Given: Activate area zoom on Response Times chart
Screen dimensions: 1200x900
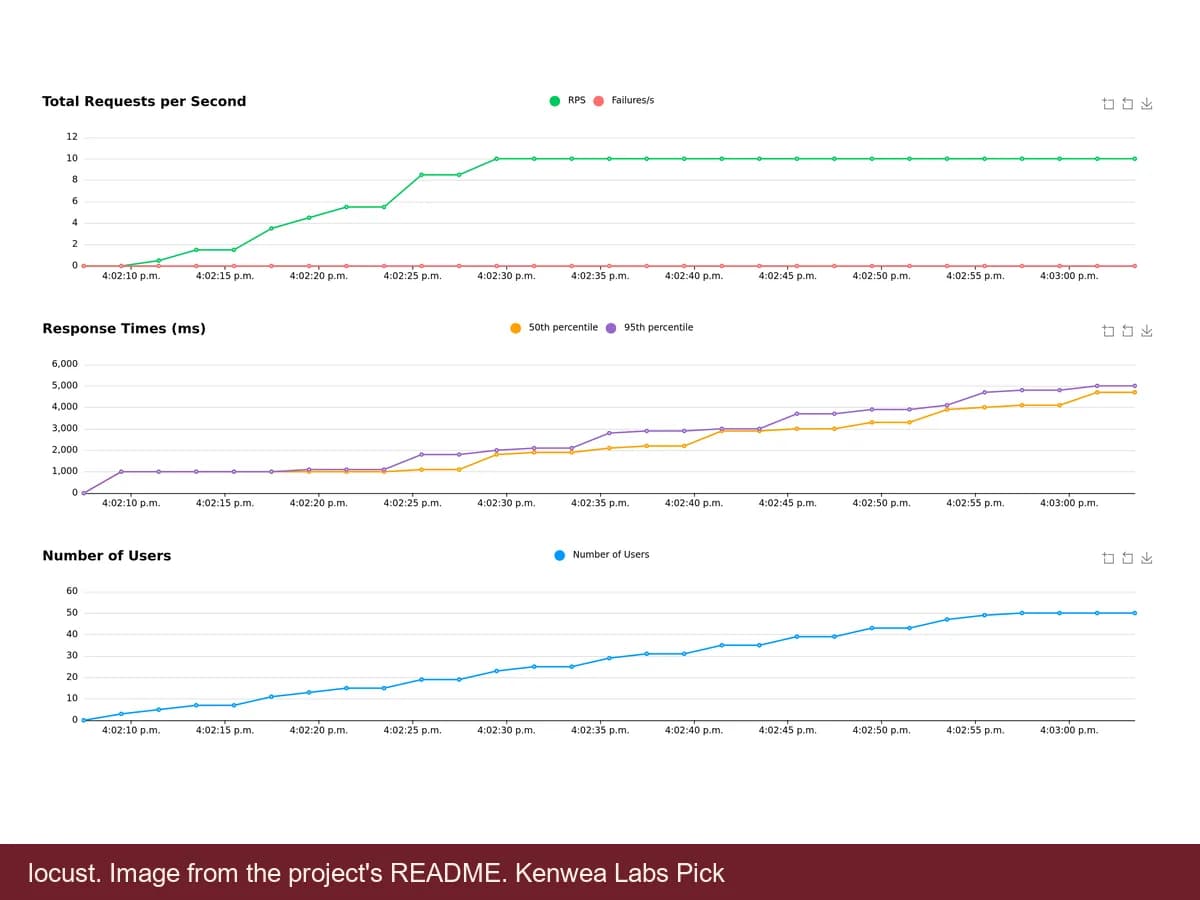Looking at the screenshot, I should (x=1107, y=330).
